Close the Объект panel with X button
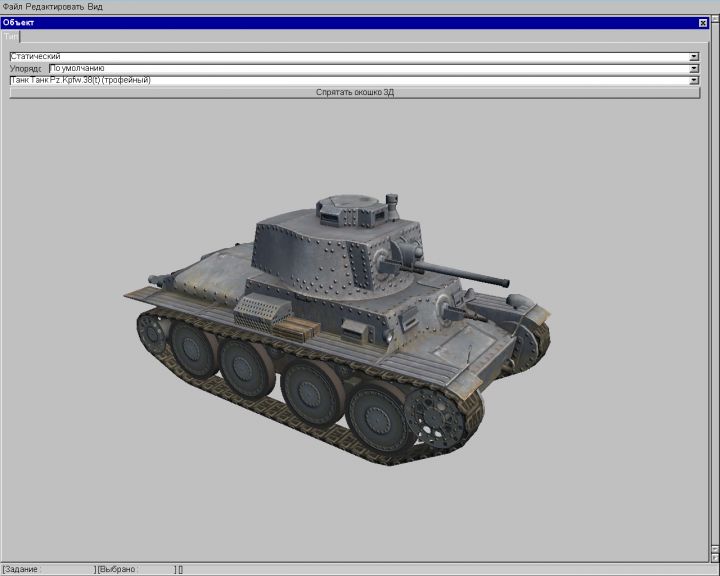 703,22
